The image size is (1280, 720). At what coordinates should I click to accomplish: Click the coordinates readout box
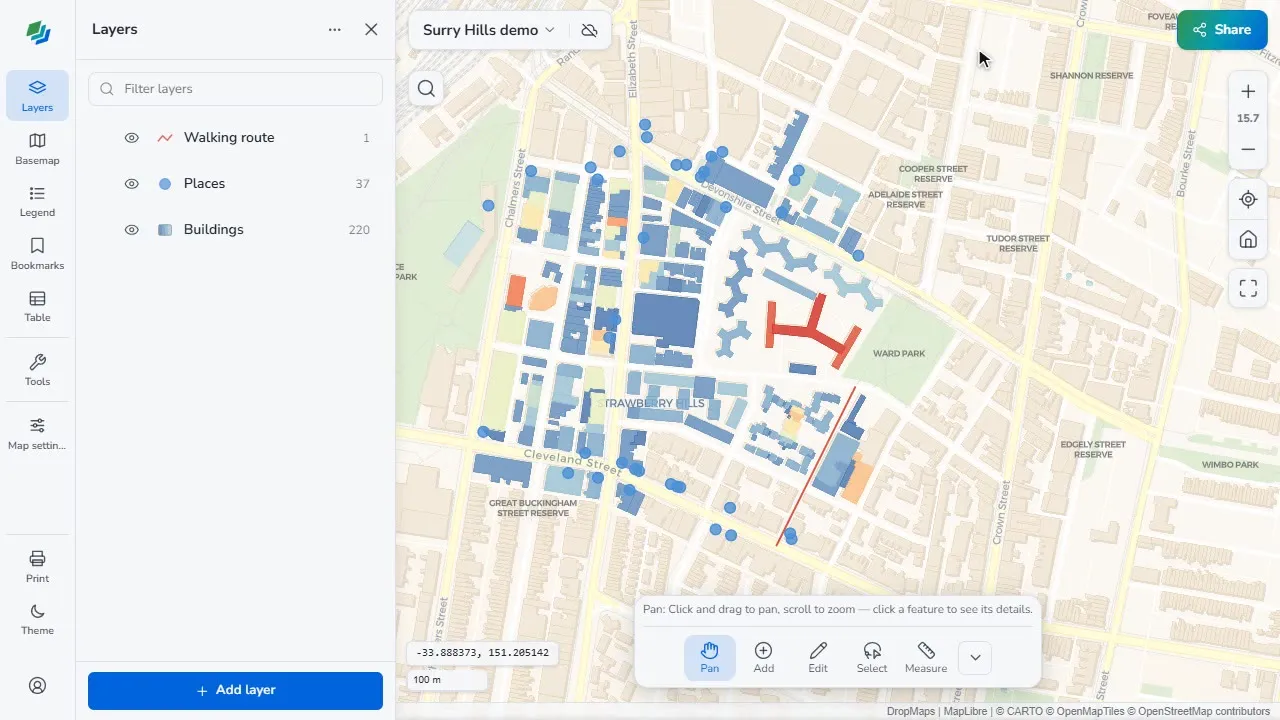tap(483, 653)
